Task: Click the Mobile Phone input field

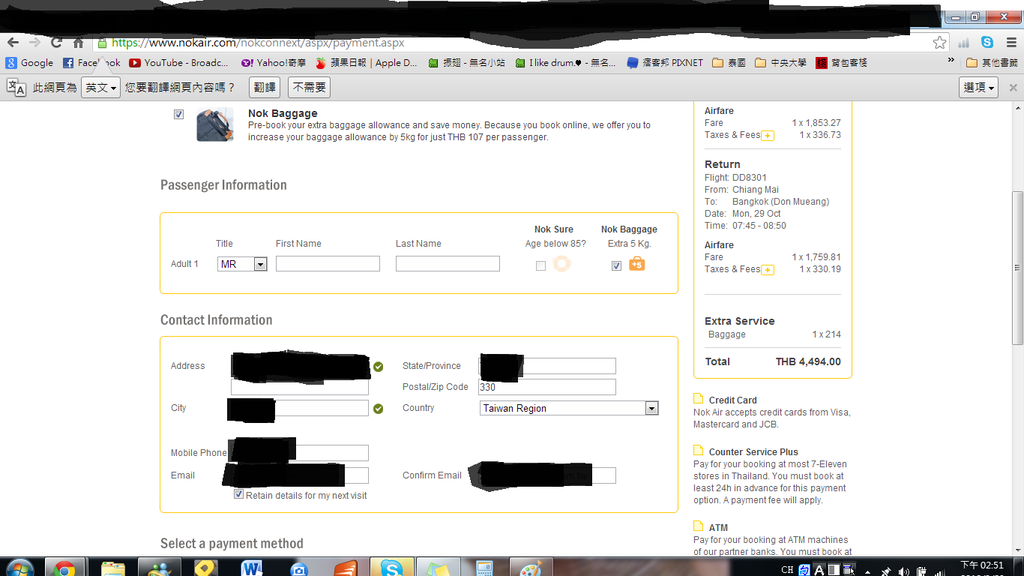Action: tap(300, 453)
